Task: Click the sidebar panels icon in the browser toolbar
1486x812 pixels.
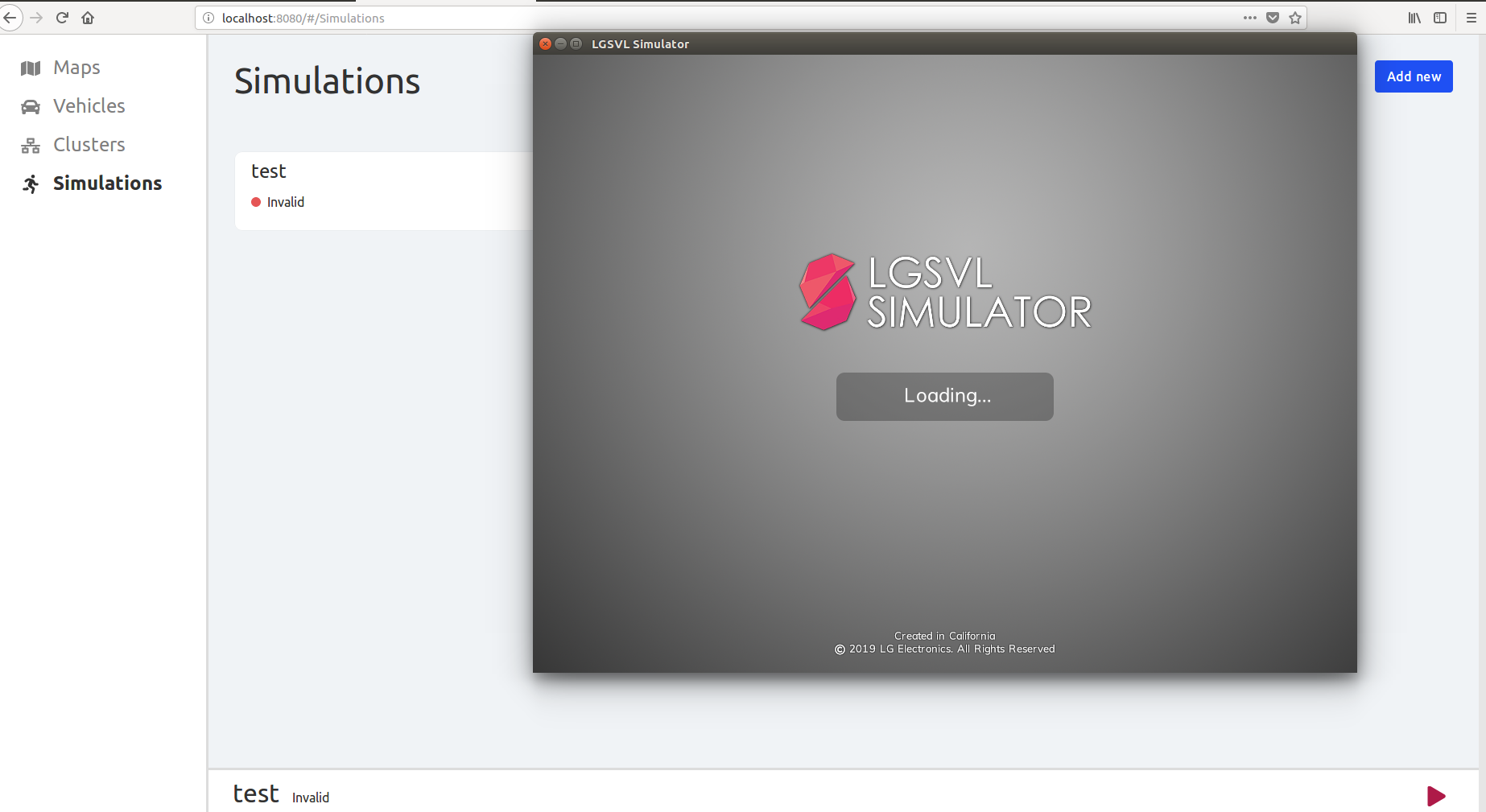Action: 1440,17
